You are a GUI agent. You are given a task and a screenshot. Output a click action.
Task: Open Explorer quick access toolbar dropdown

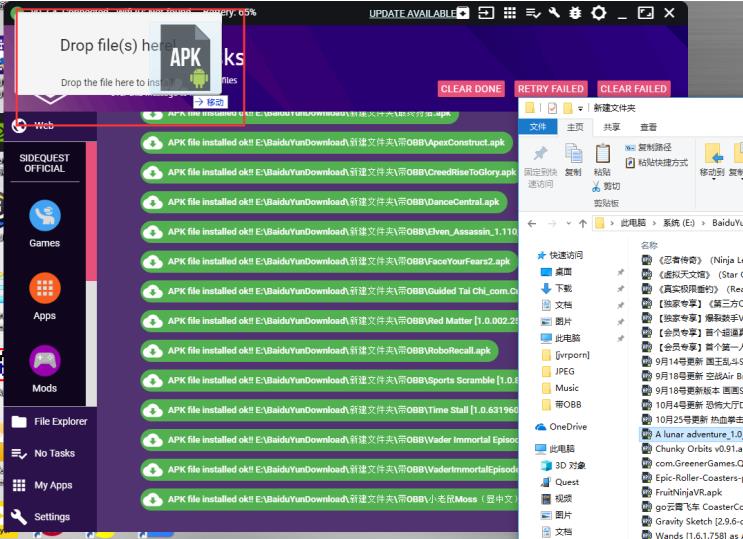point(580,109)
